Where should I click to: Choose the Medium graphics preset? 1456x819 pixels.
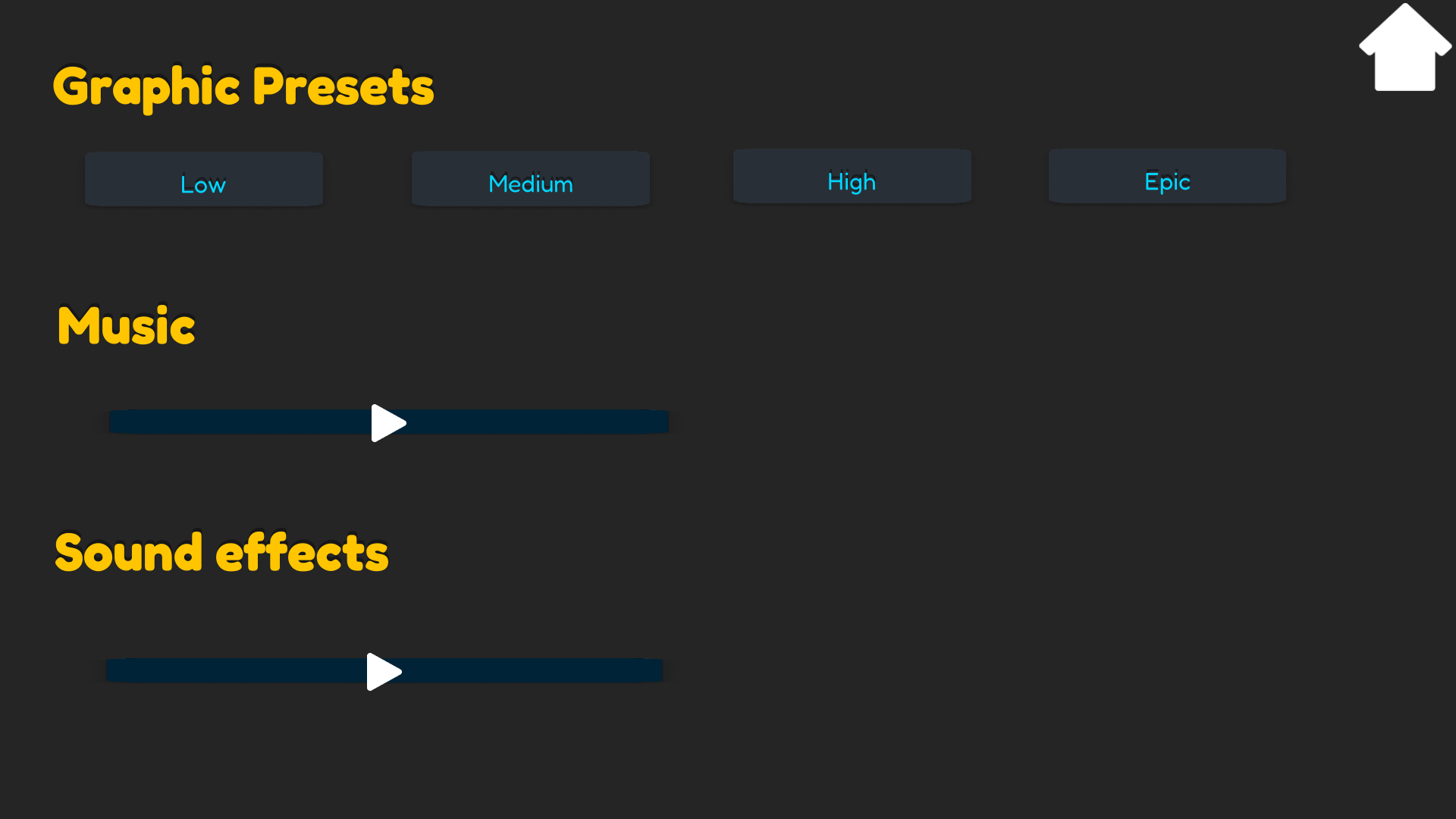click(x=530, y=179)
